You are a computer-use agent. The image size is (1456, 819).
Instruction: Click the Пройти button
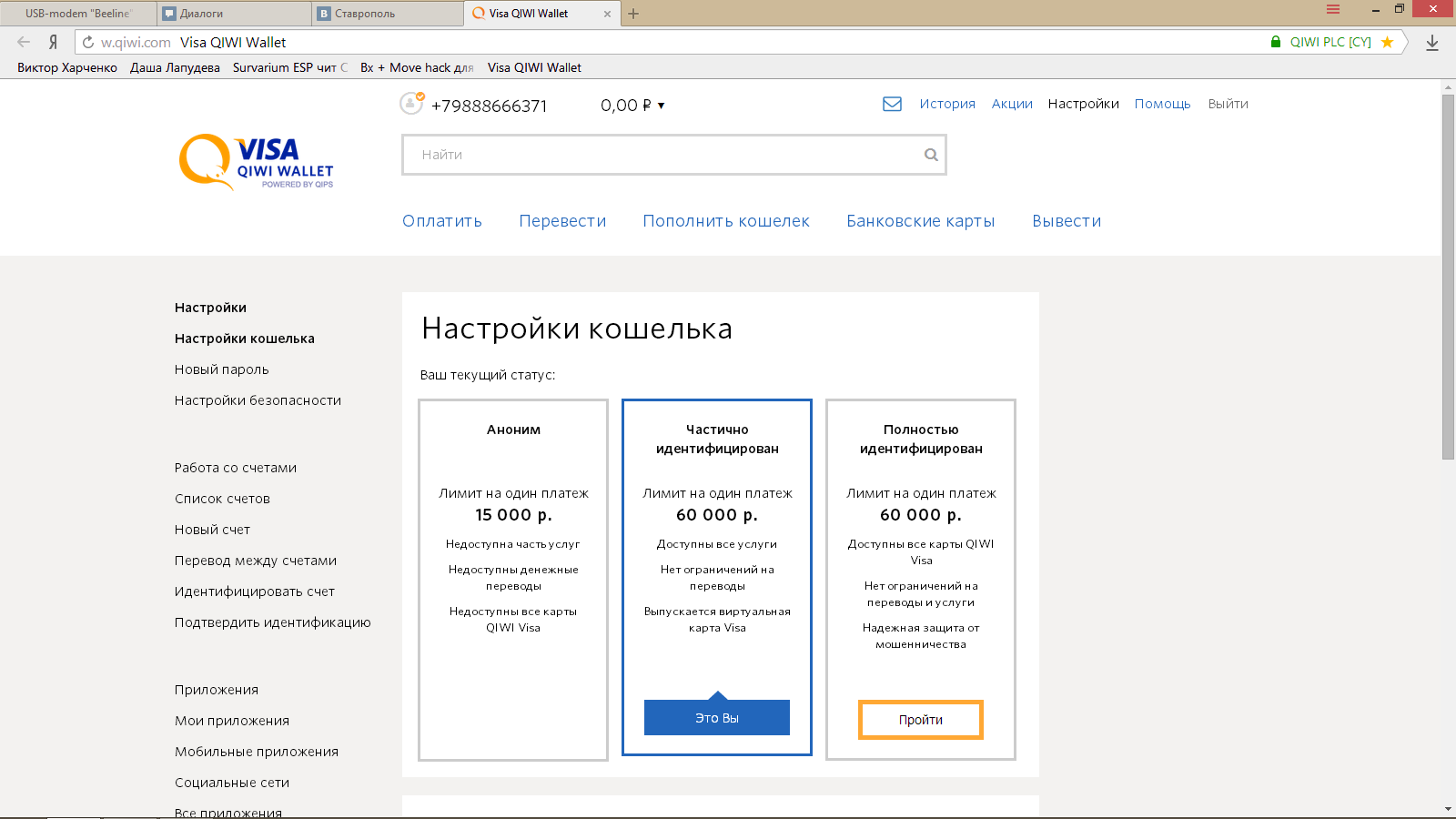921,720
